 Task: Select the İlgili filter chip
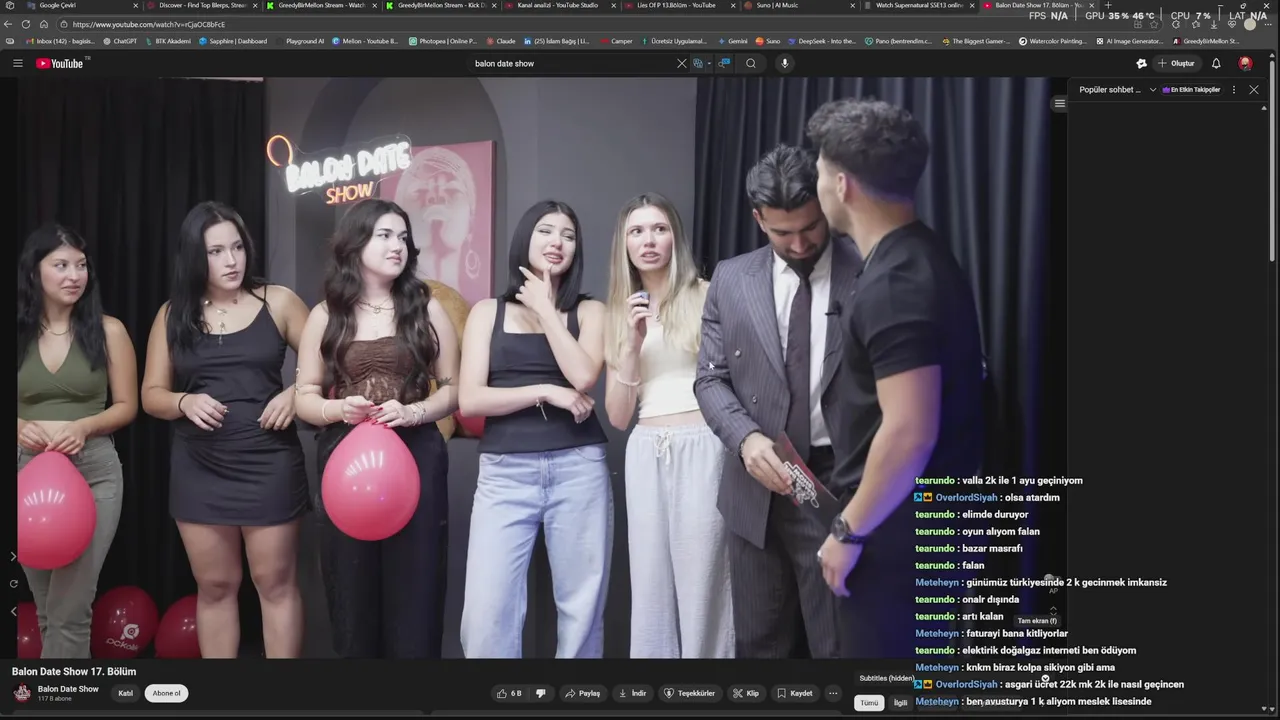pos(900,703)
